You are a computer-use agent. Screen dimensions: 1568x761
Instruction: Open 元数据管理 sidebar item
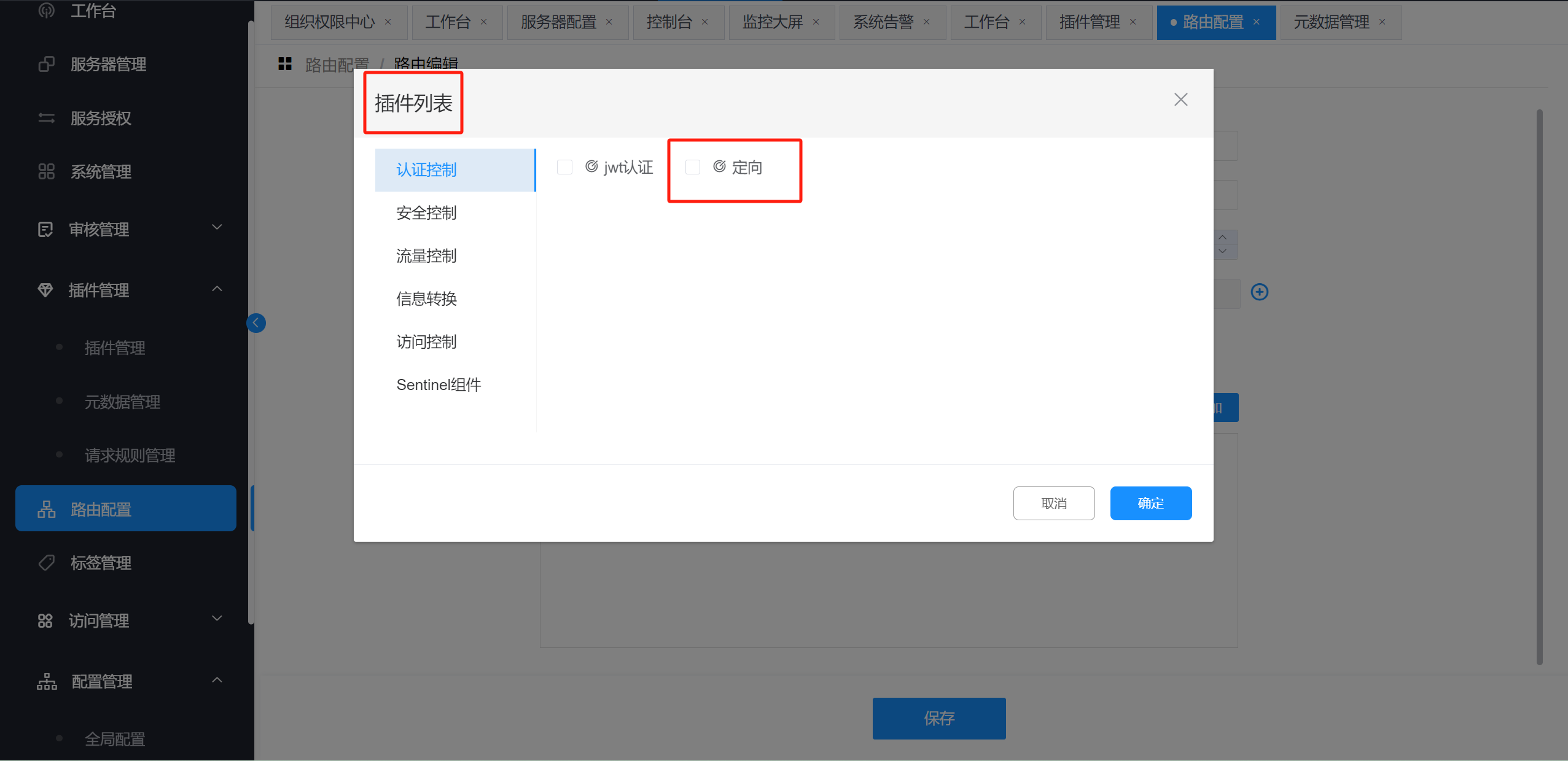pos(123,402)
